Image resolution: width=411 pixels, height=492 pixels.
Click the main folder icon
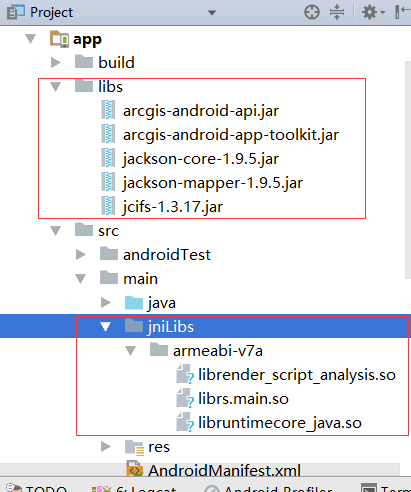(109, 278)
